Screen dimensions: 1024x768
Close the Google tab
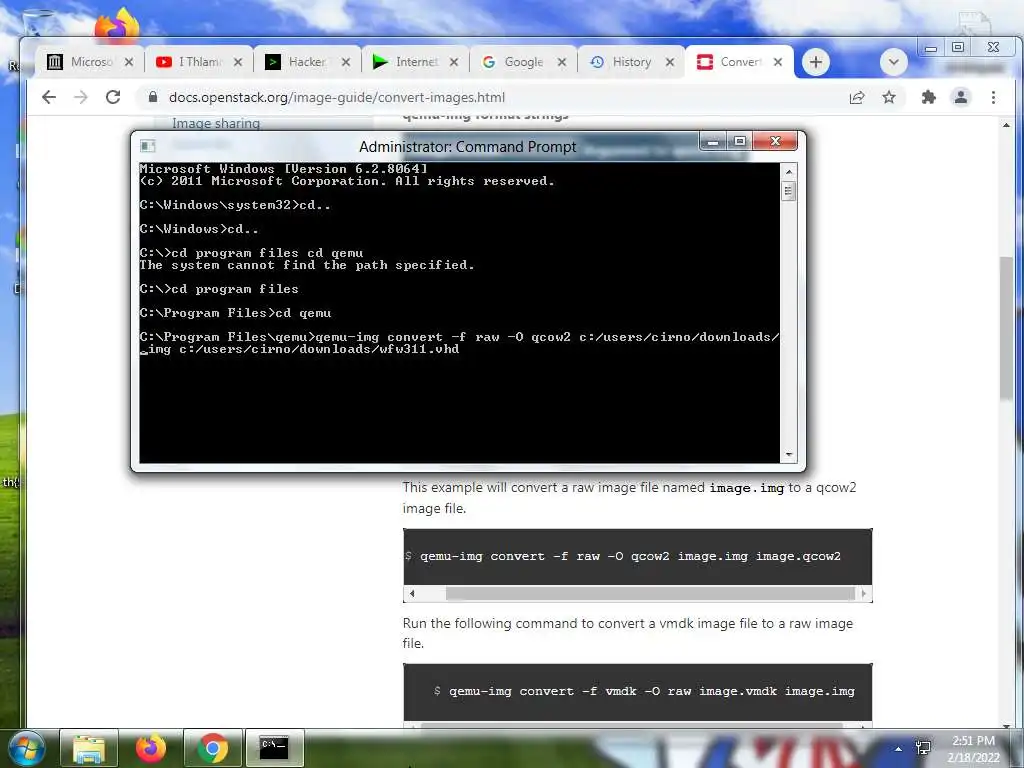click(x=562, y=62)
